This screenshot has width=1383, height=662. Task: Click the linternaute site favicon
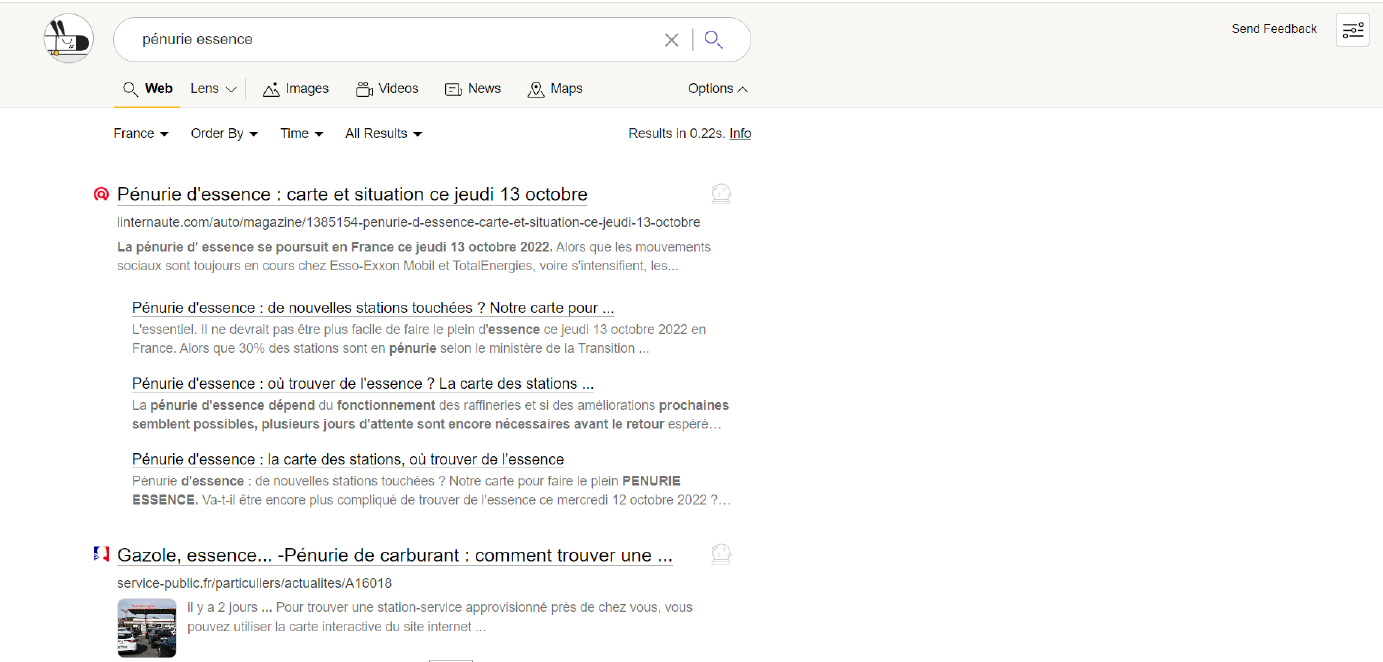coord(101,195)
